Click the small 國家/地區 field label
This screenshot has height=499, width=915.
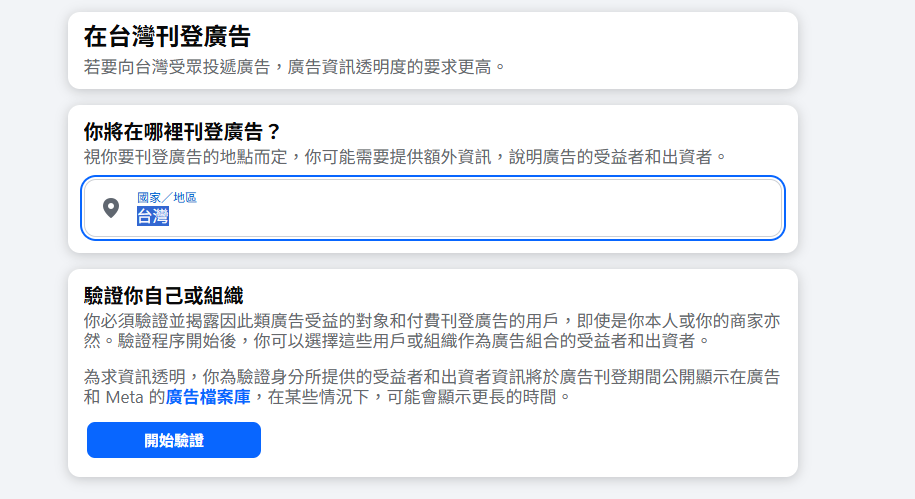click(167, 197)
